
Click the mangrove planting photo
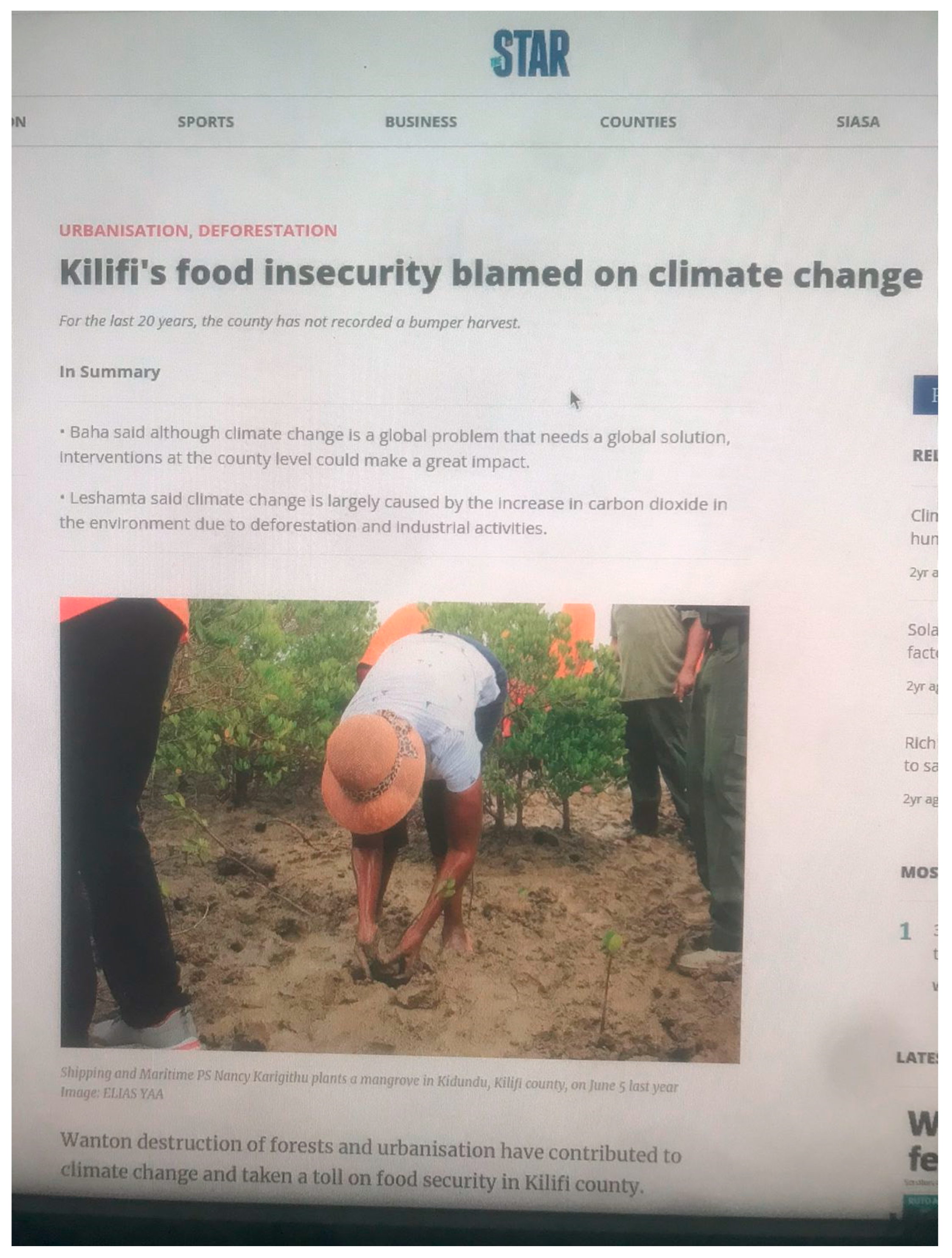(404, 830)
